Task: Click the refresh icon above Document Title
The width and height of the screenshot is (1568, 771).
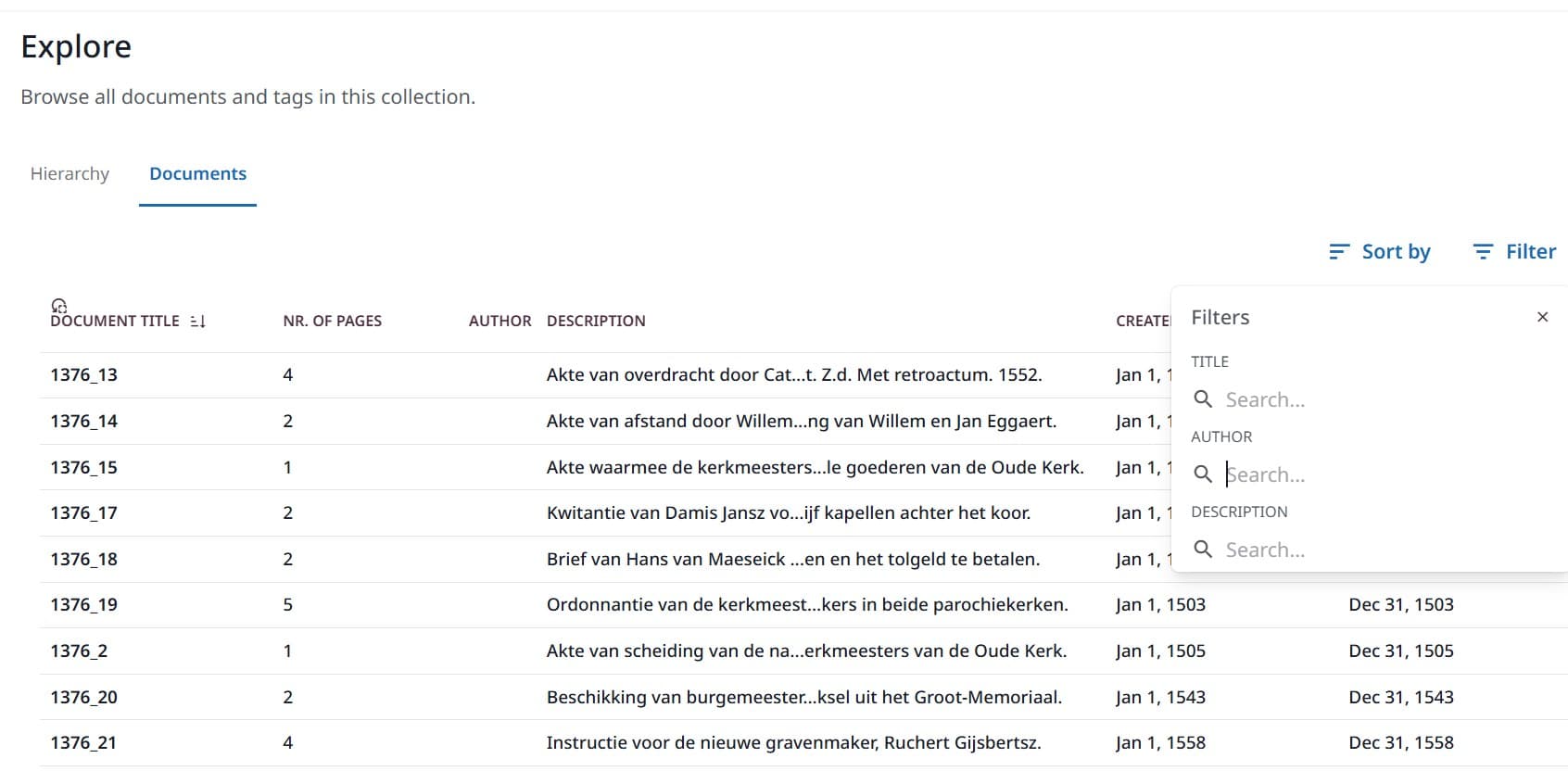Action: click(x=59, y=305)
